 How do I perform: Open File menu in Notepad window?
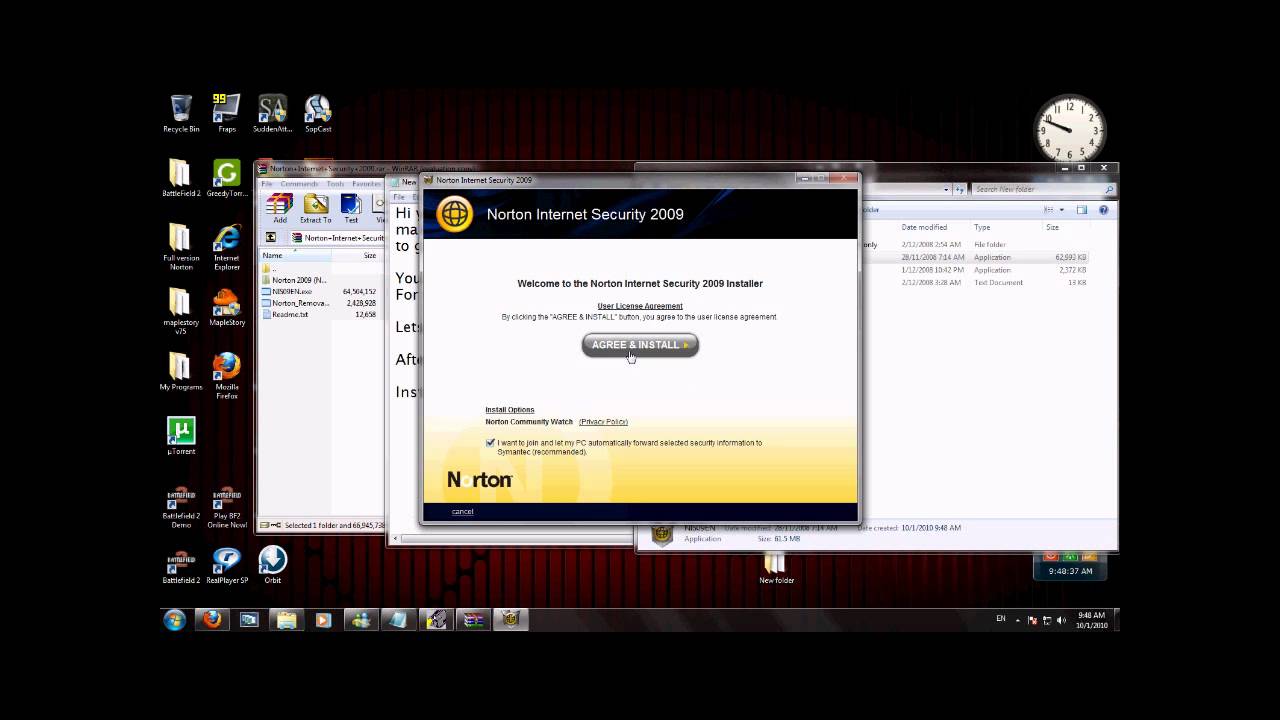click(x=399, y=197)
